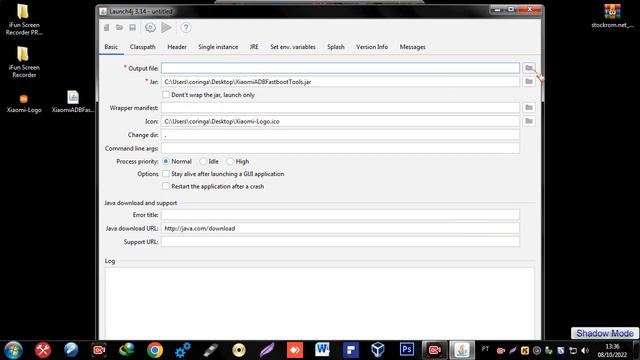Open the gold disc taskbar icon
The image size is (640, 360).
point(239,350)
